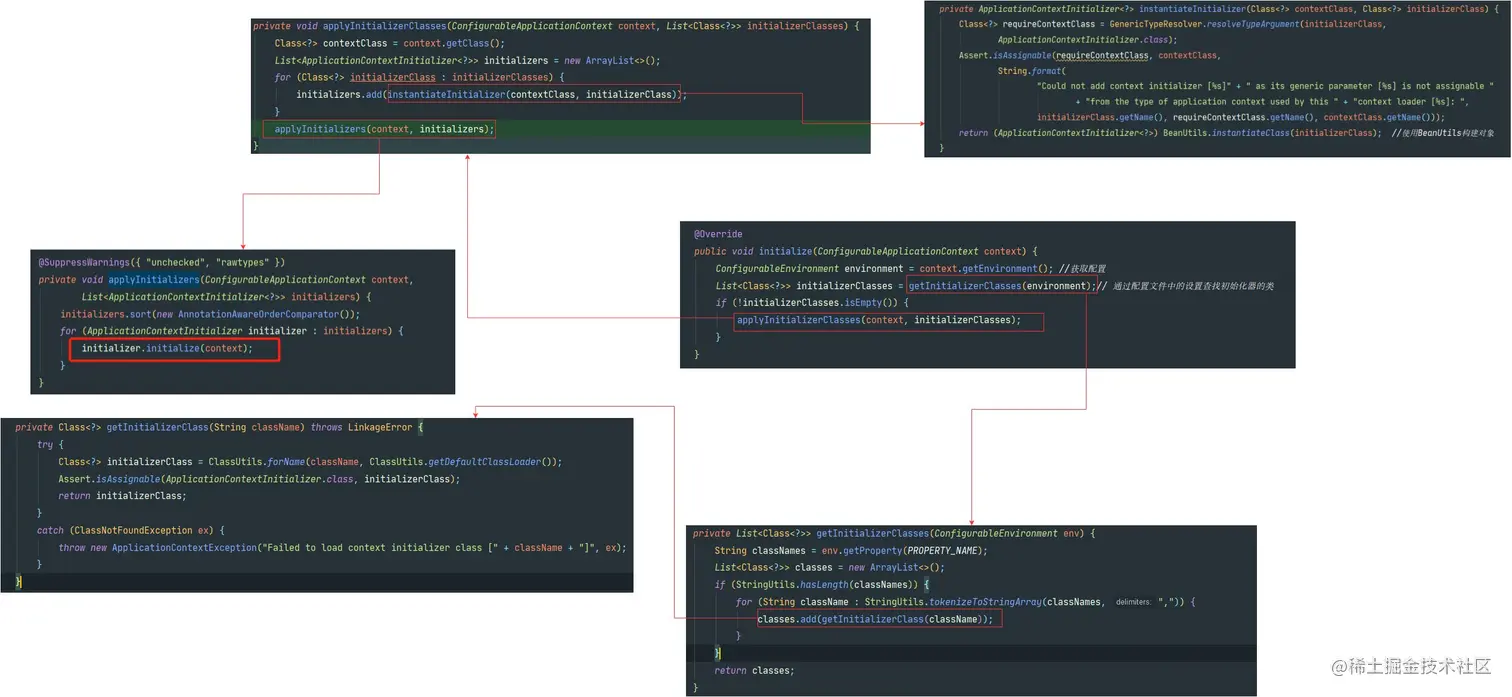
Task: Click the green applyInitializers(context, initializers) line
Action: 381,128
